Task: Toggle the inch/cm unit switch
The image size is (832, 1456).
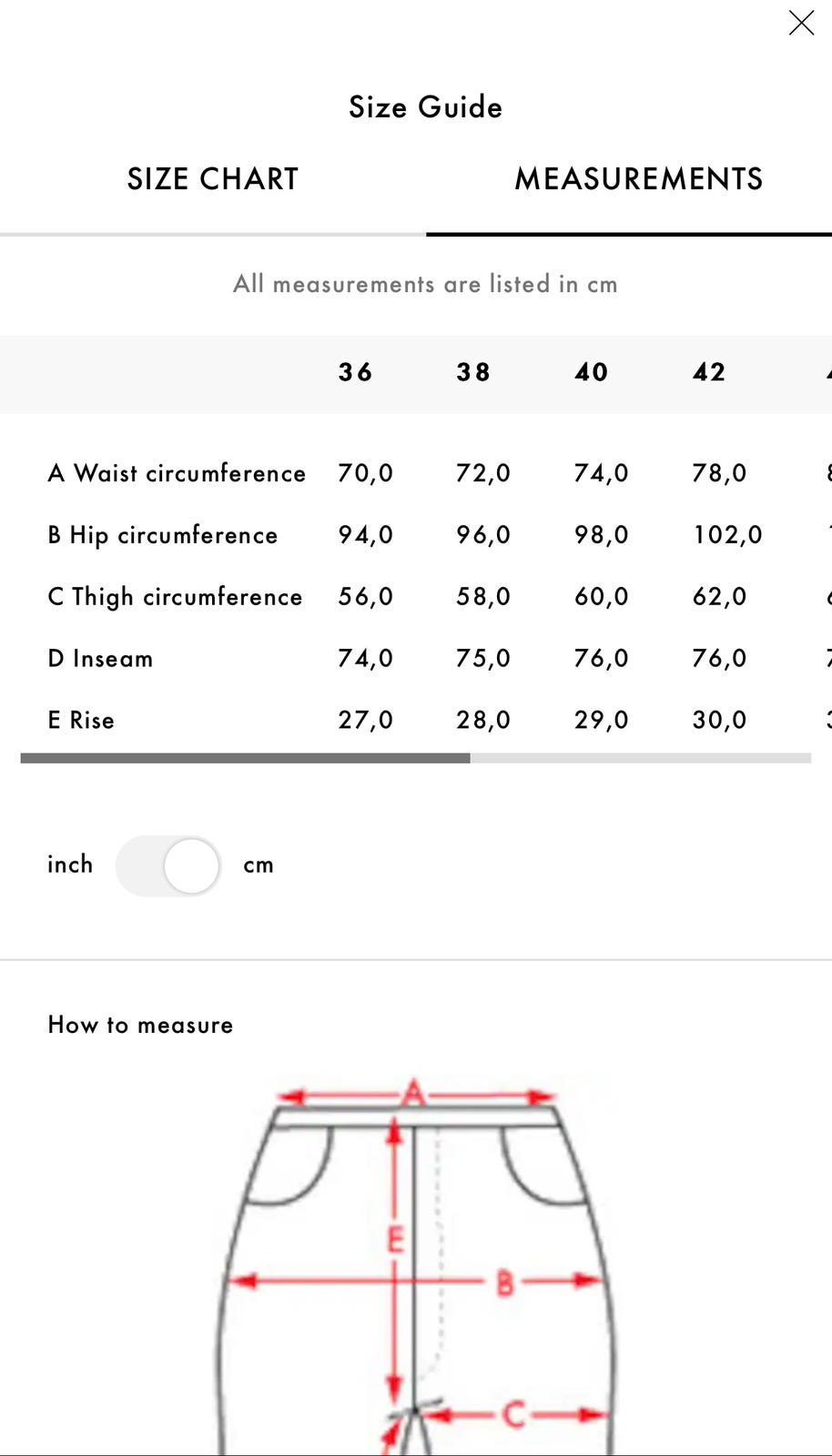Action: coord(168,865)
